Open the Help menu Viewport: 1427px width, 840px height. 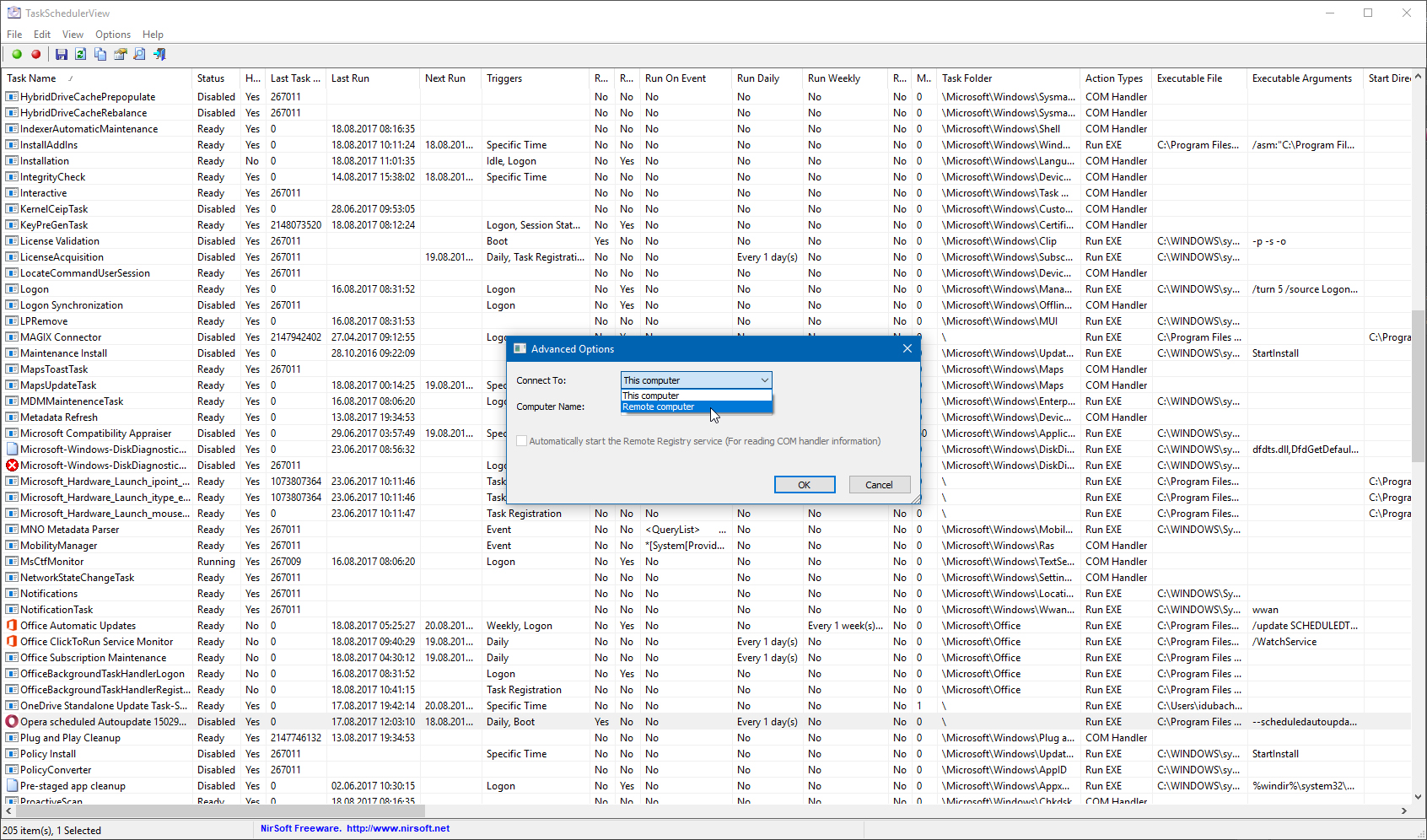153,35
